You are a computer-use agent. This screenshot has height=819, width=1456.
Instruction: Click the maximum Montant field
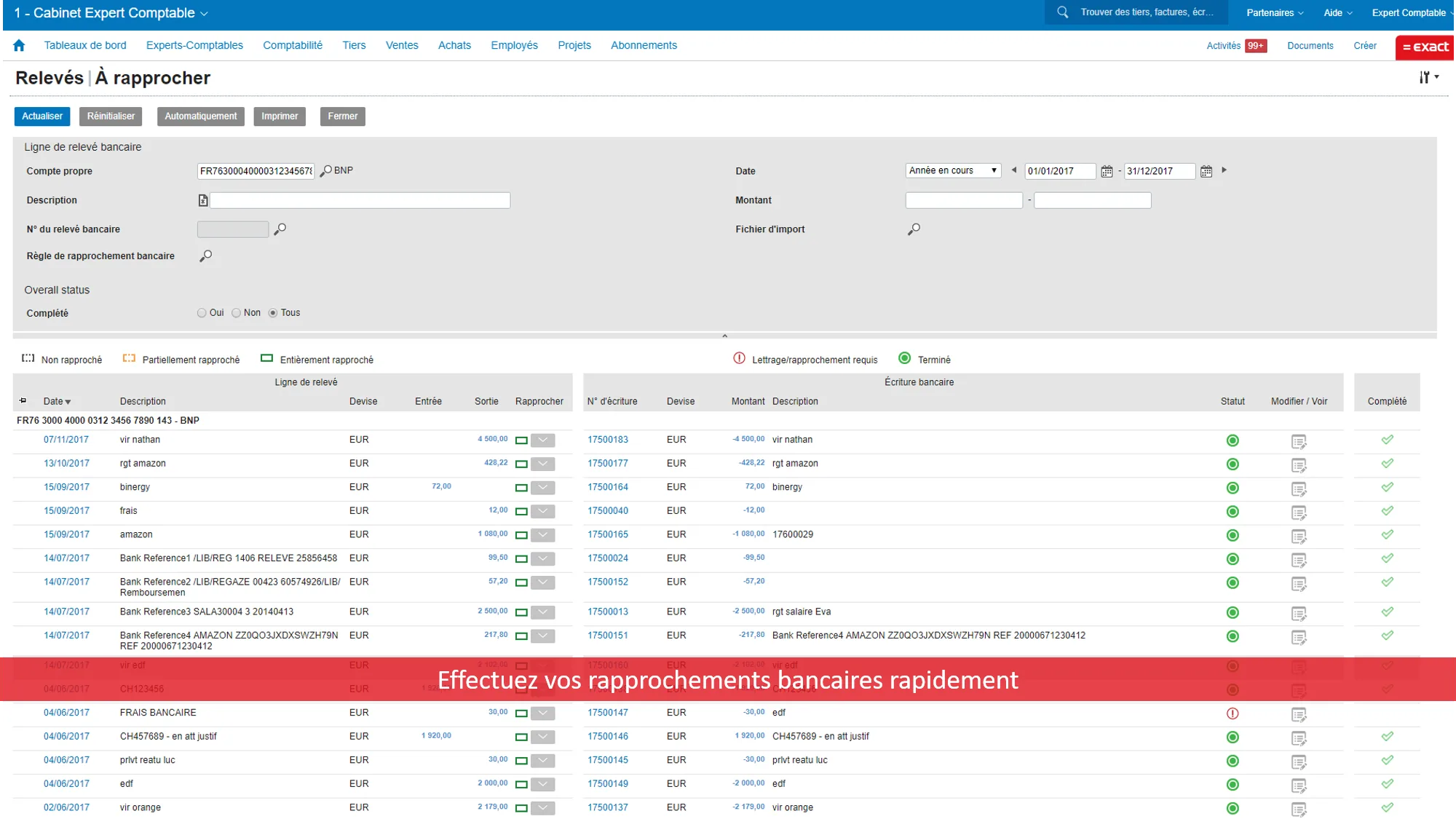click(x=1093, y=200)
